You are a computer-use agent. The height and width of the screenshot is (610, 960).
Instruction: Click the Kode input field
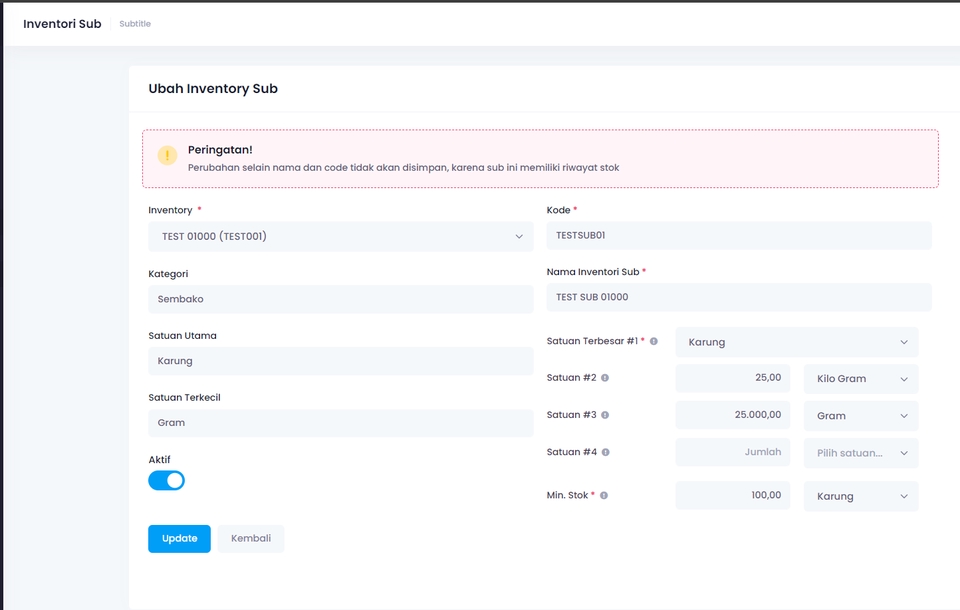pyautogui.click(x=738, y=236)
